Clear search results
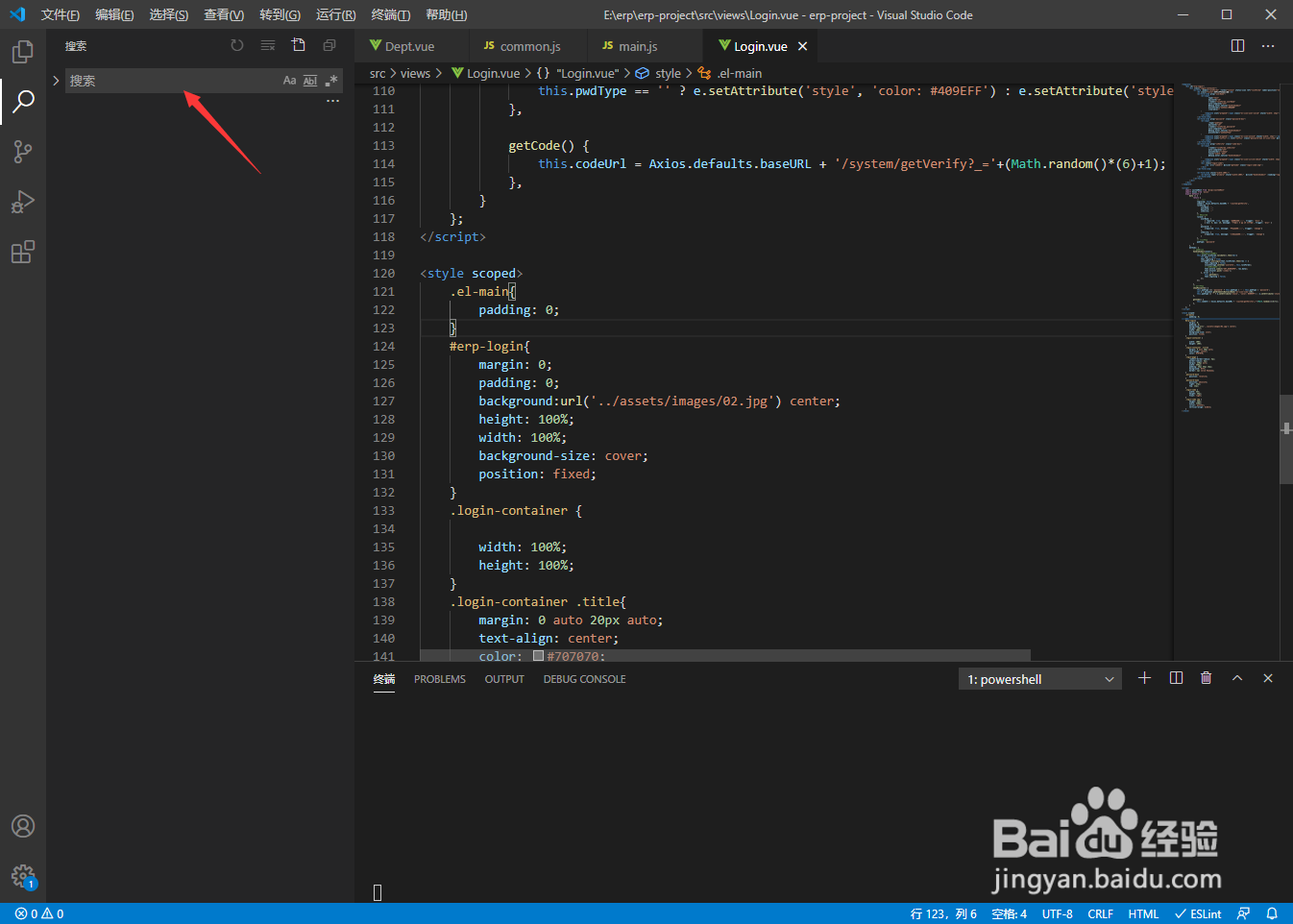Image resolution: width=1293 pixels, height=924 pixels. [x=268, y=45]
